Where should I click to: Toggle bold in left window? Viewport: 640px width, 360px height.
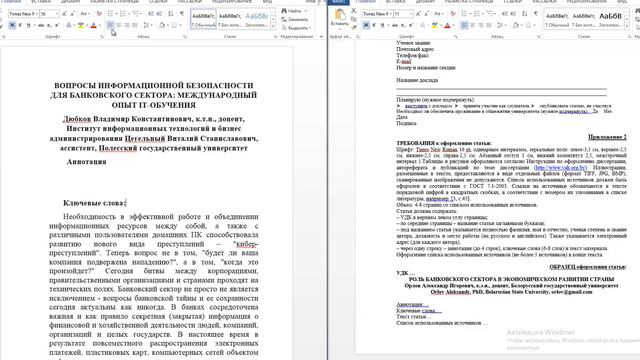click(x=12, y=25)
